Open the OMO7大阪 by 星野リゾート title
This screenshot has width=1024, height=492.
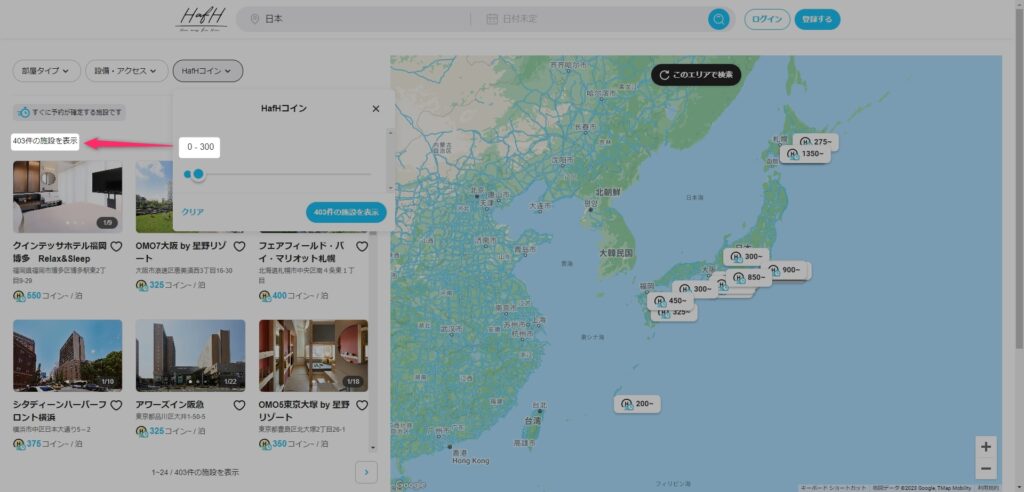(x=183, y=252)
